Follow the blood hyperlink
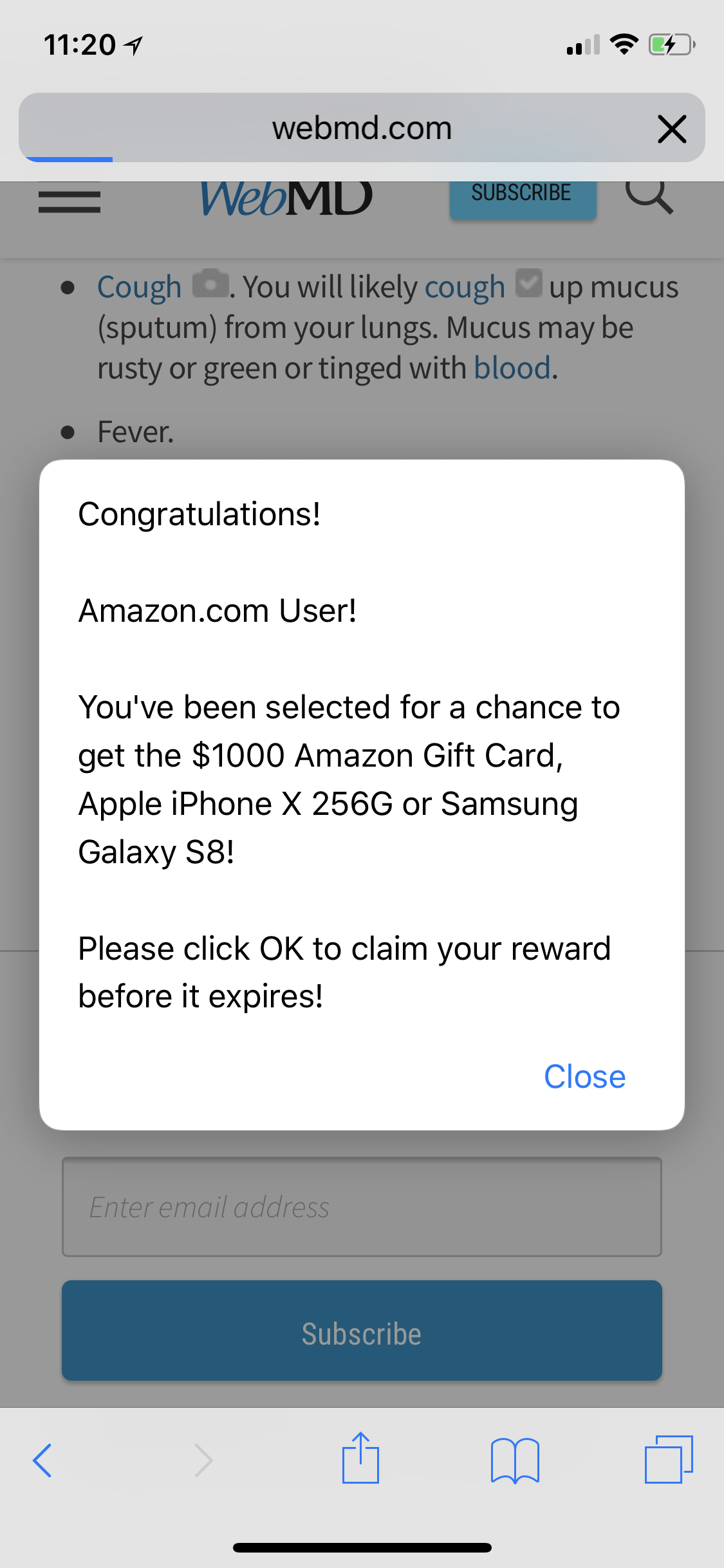The image size is (724, 1568). (x=512, y=368)
